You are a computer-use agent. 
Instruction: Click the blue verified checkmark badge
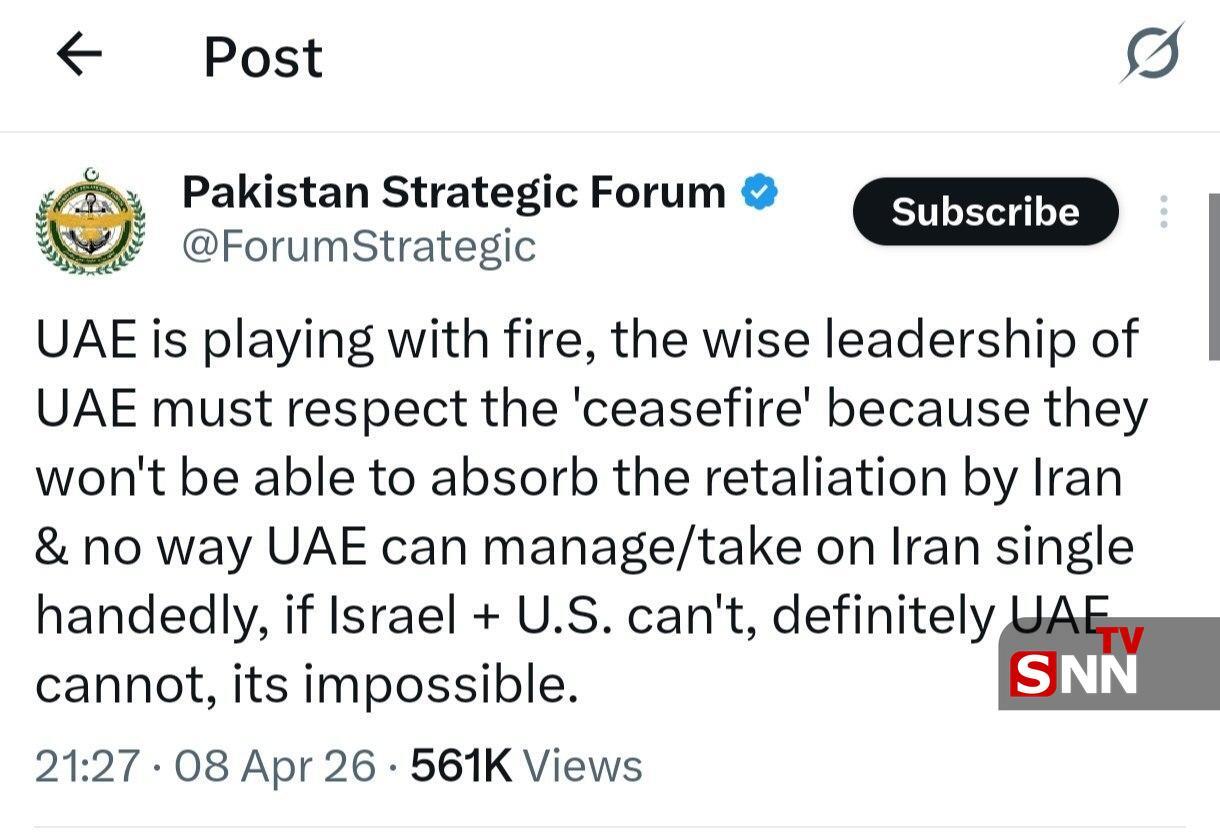[760, 192]
